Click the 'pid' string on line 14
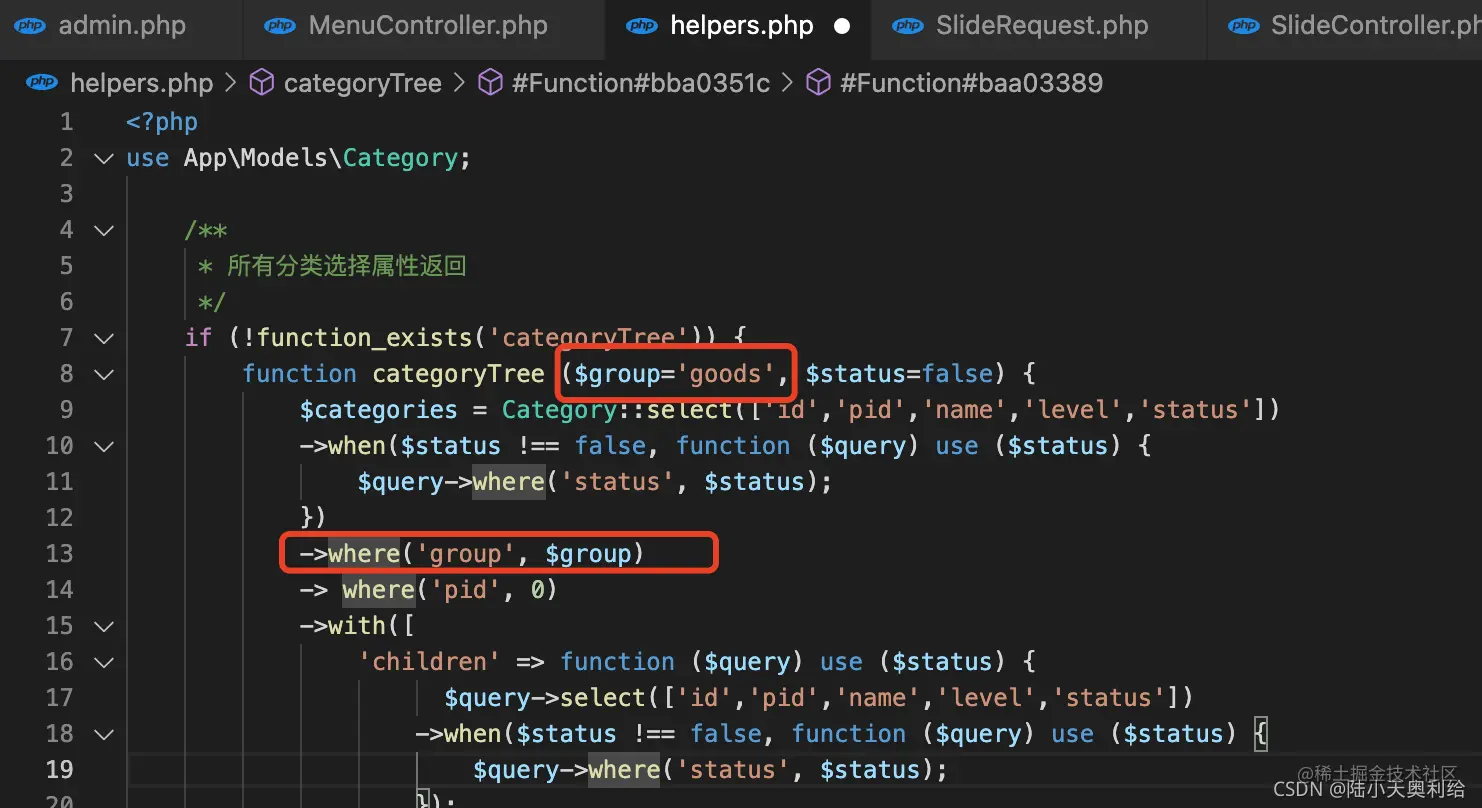This screenshot has height=808, width=1482. pos(465,590)
